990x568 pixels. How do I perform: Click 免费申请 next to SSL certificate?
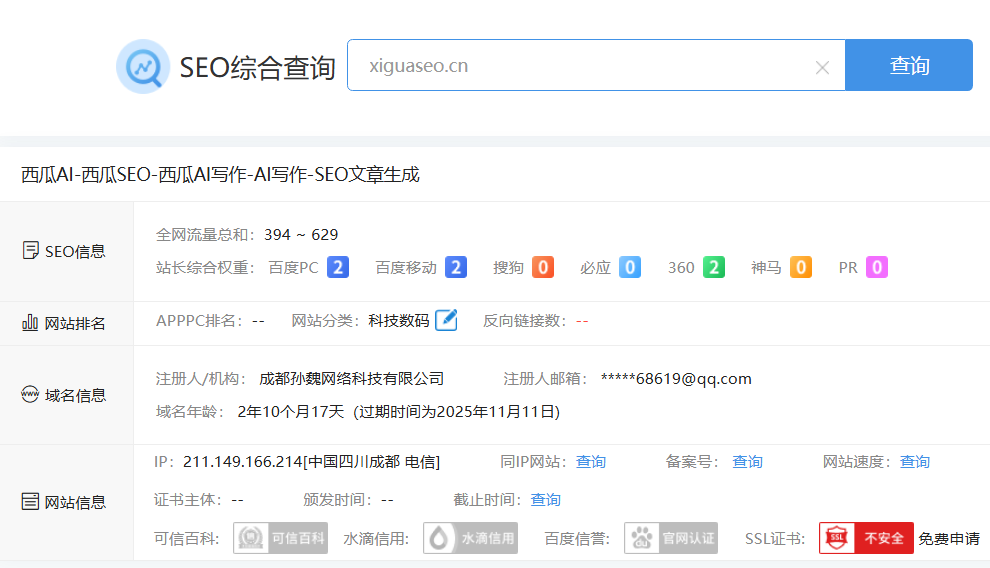tap(949, 538)
